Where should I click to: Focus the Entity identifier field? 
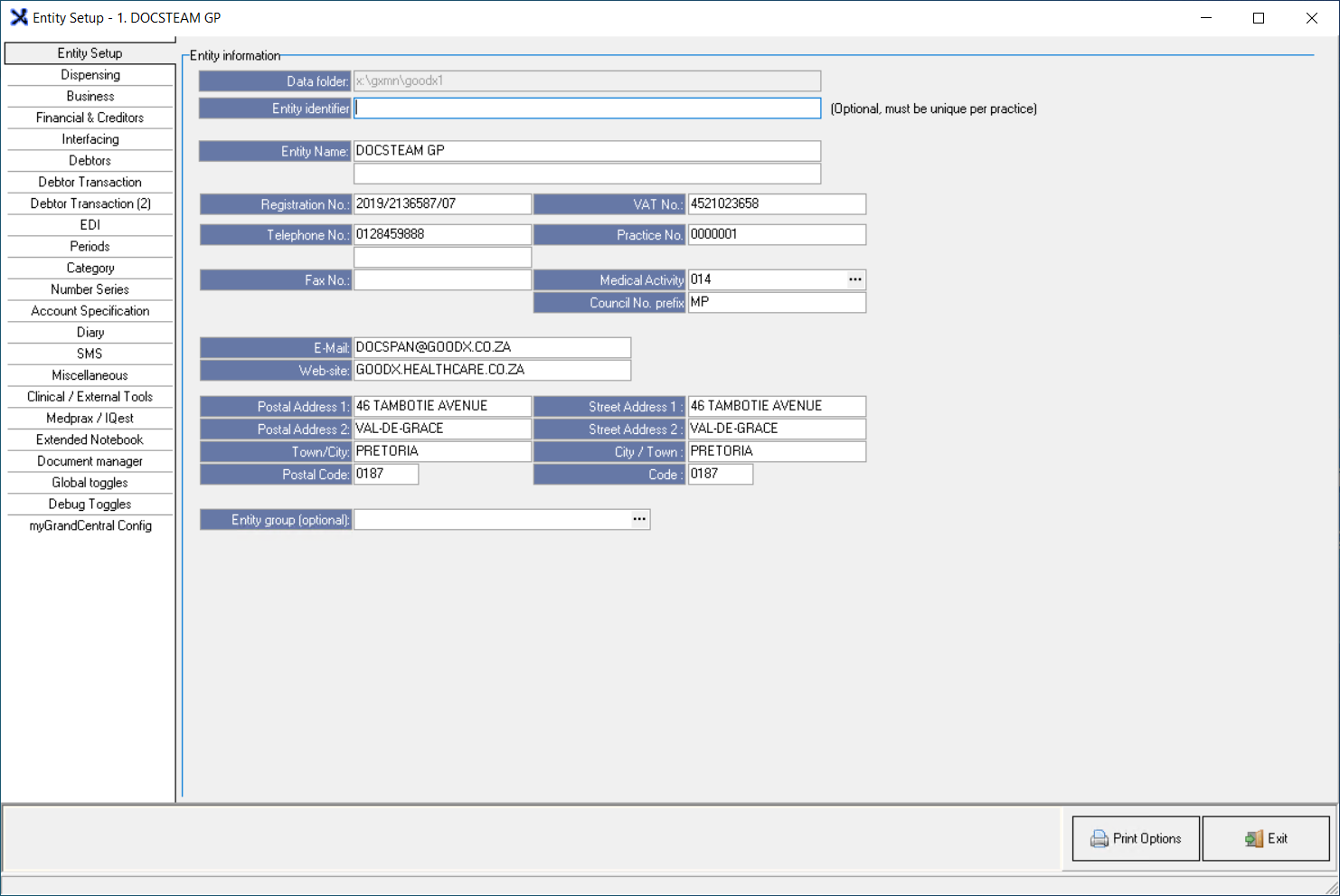pyautogui.click(x=587, y=108)
